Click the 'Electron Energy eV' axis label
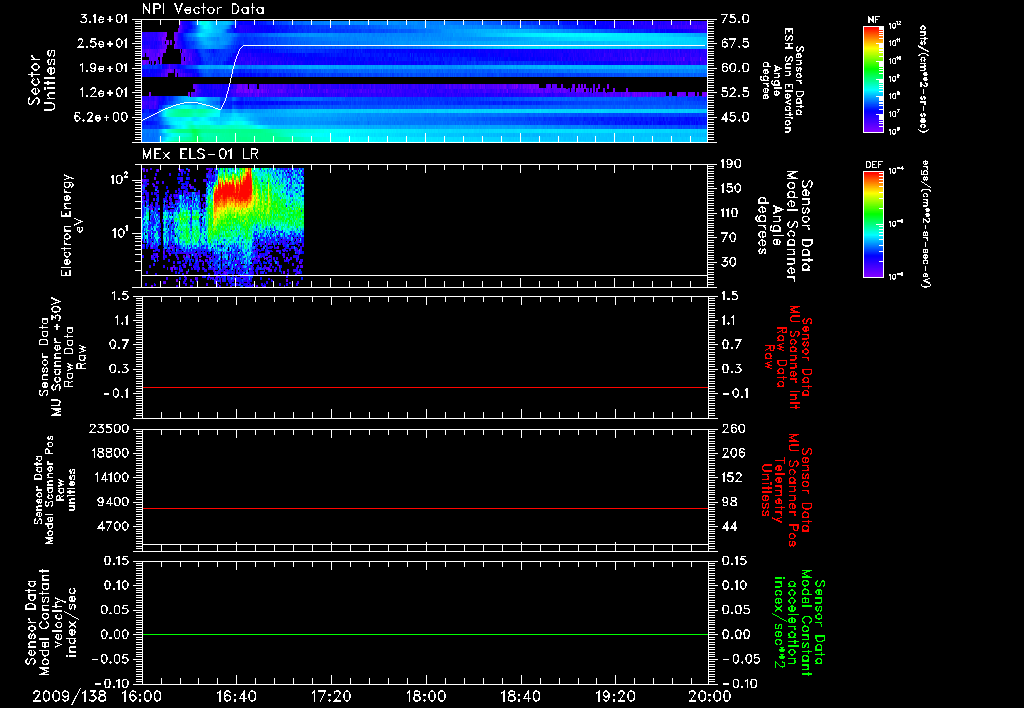 [72, 225]
